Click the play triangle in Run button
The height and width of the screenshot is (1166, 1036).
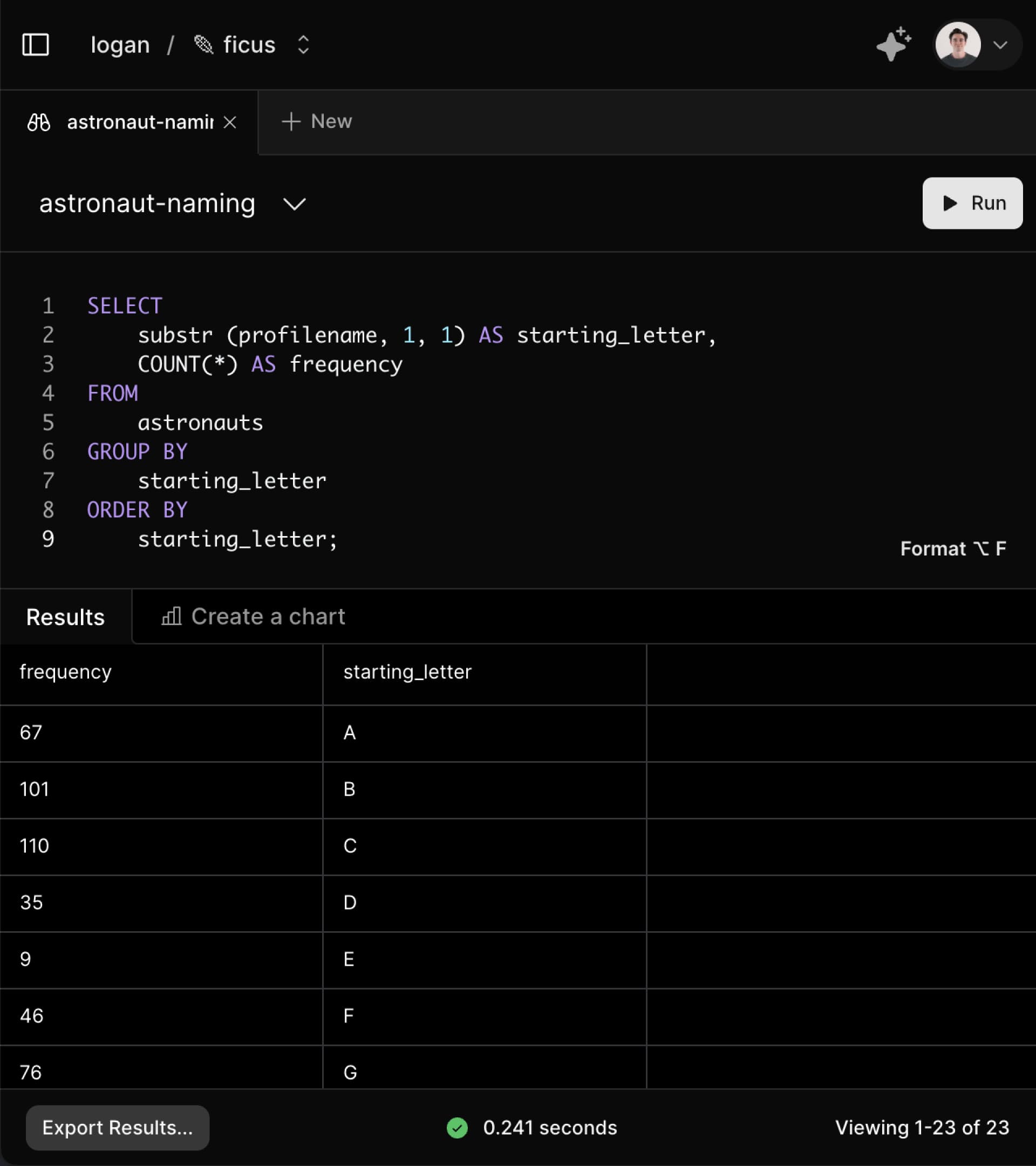[949, 203]
